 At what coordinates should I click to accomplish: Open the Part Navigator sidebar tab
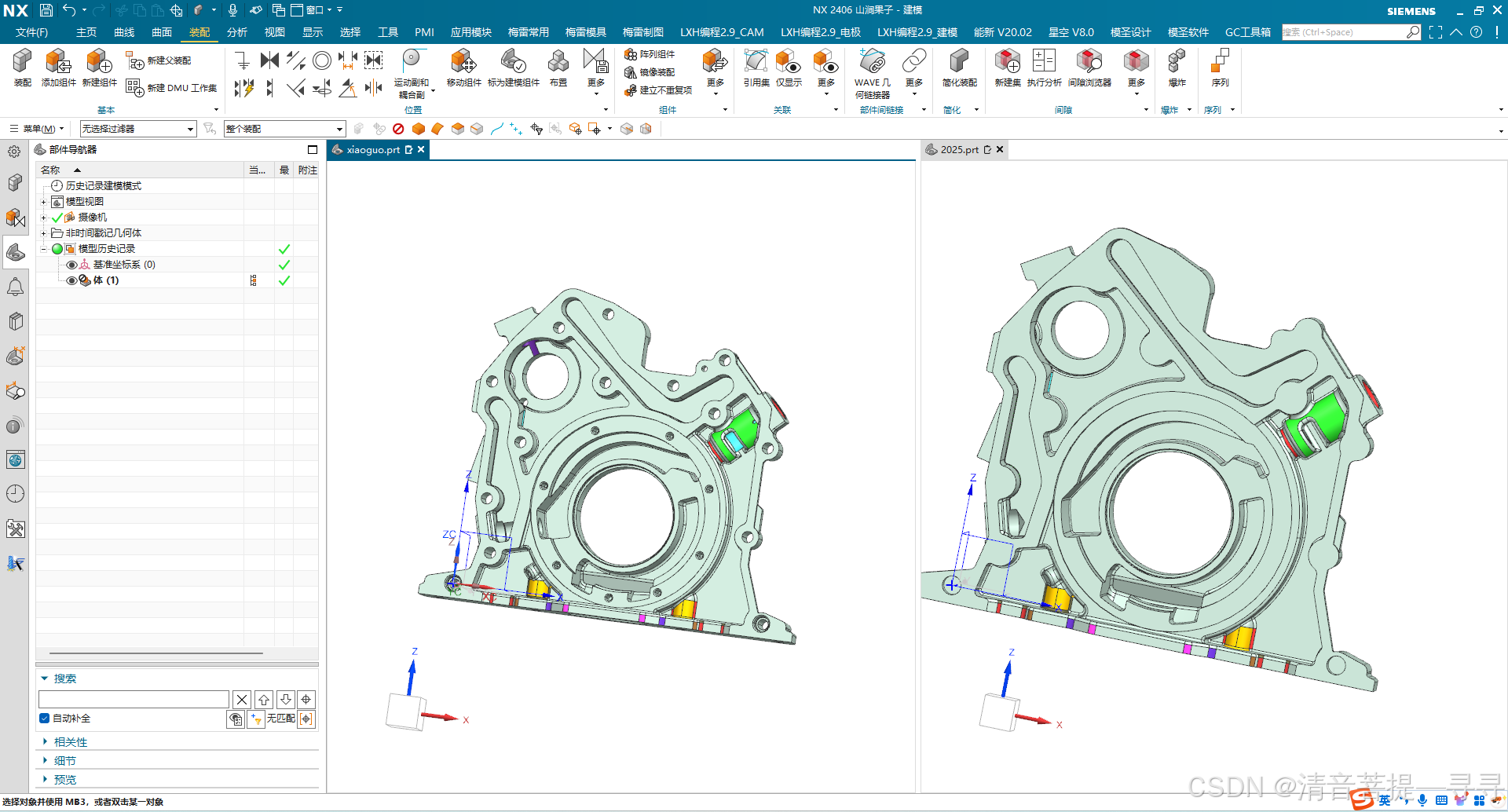point(15,252)
